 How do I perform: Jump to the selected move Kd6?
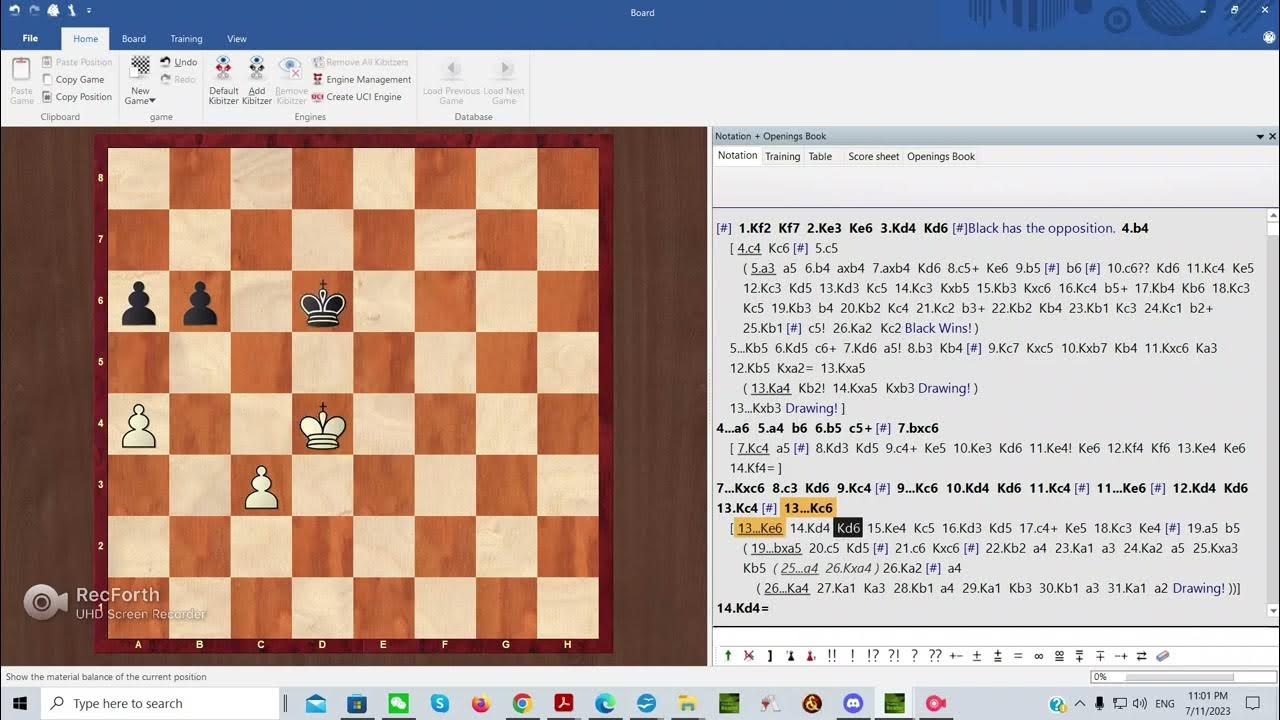coord(848,528)
